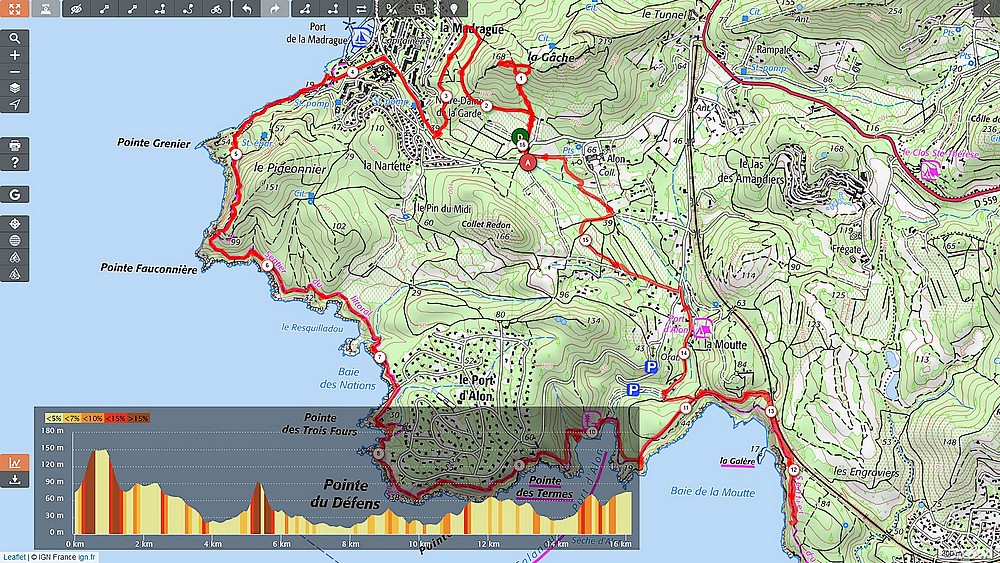
Task: Click route waypoint 12 near la Galère
Action: point(793,470)
